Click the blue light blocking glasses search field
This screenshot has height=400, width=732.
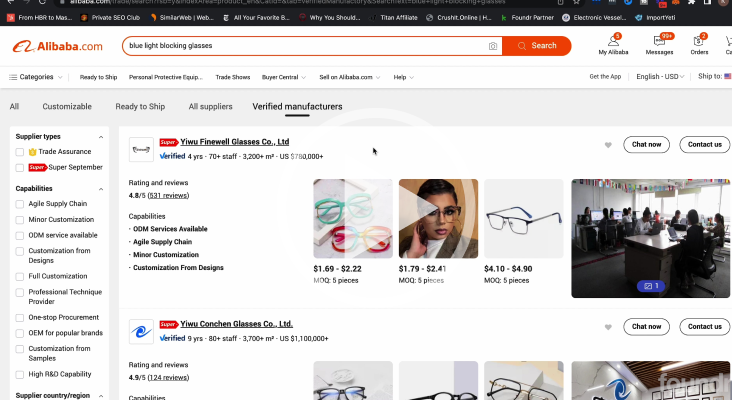[300, 46]
